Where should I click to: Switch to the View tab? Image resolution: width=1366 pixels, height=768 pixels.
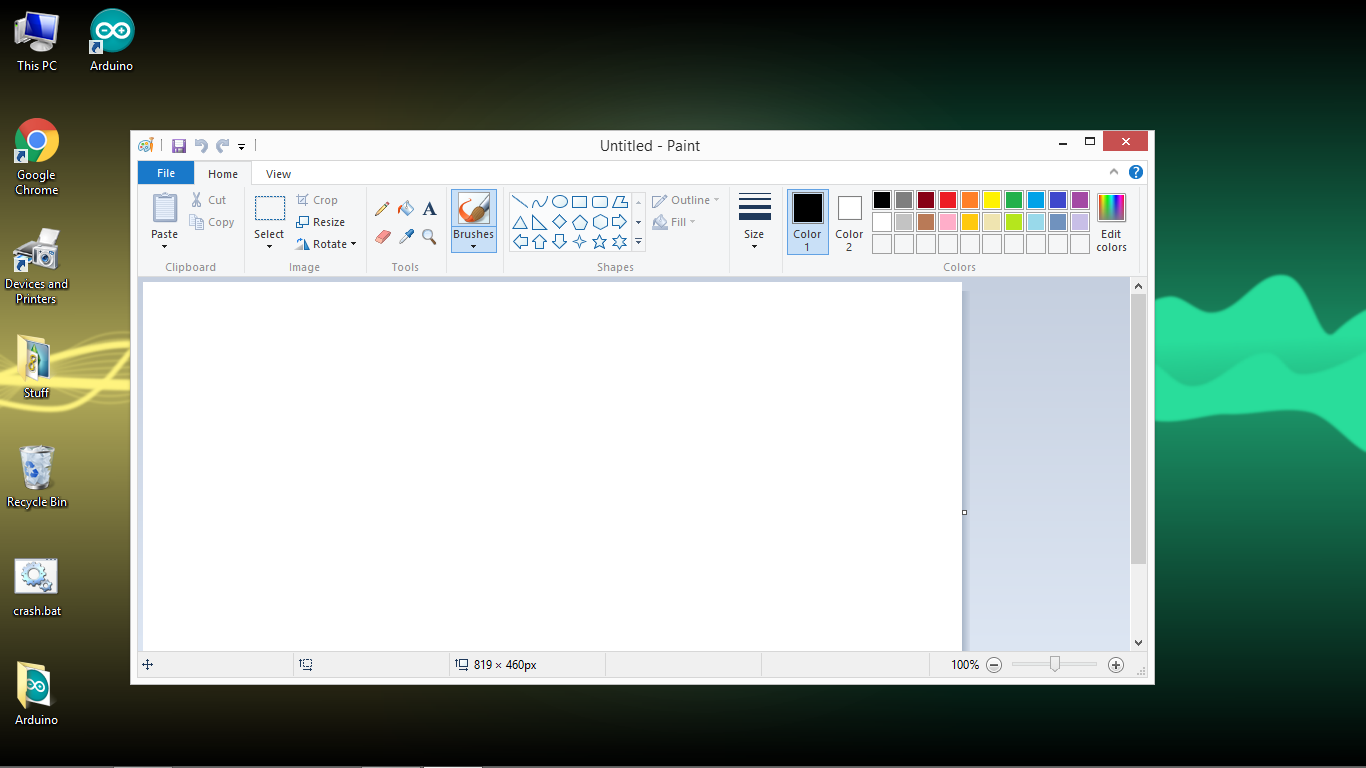[x=277, y=173]
